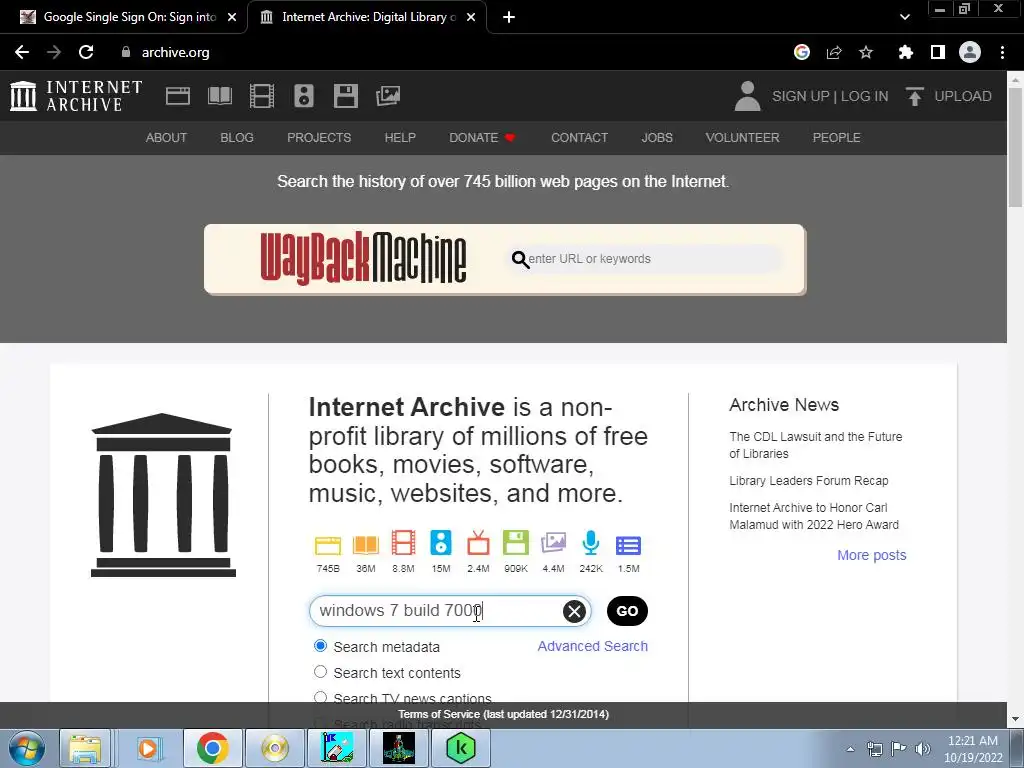Screen dimensions: 1024x768
Task: Open the Audio speaker icon in top navigation
Action: [x=304, y=96]
